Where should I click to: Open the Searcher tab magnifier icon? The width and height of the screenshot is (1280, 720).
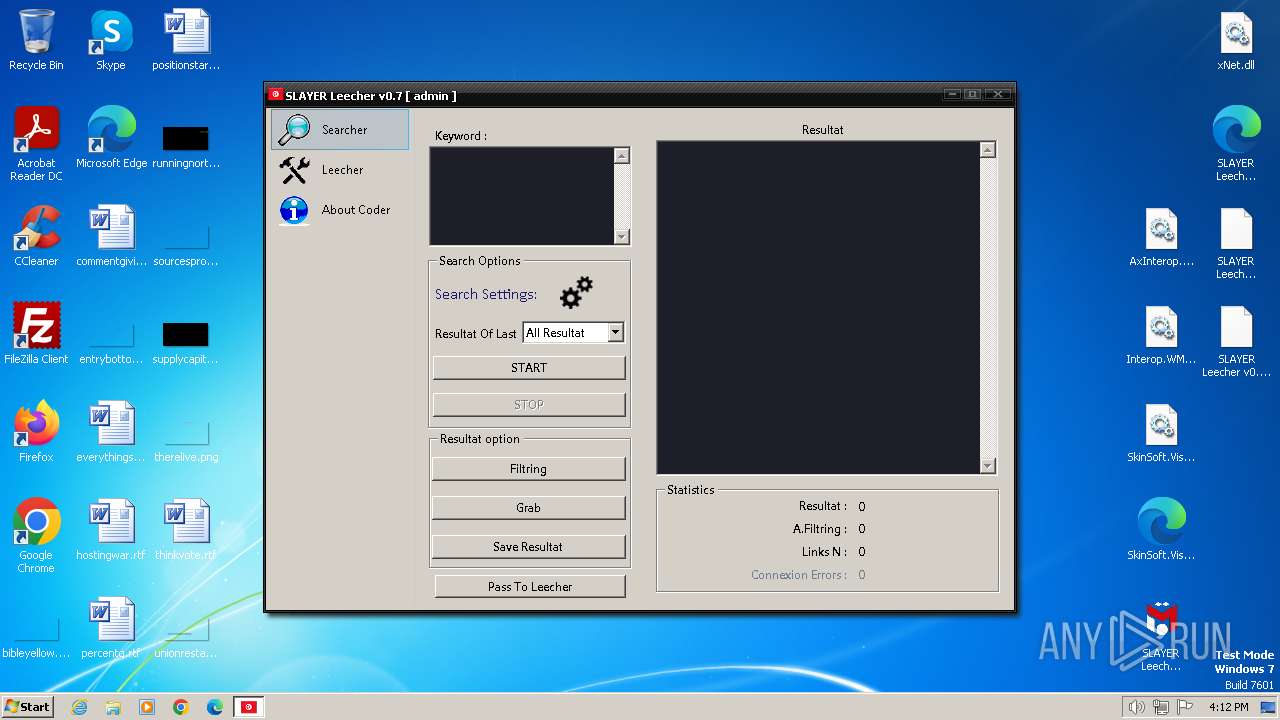pos(295,130)
